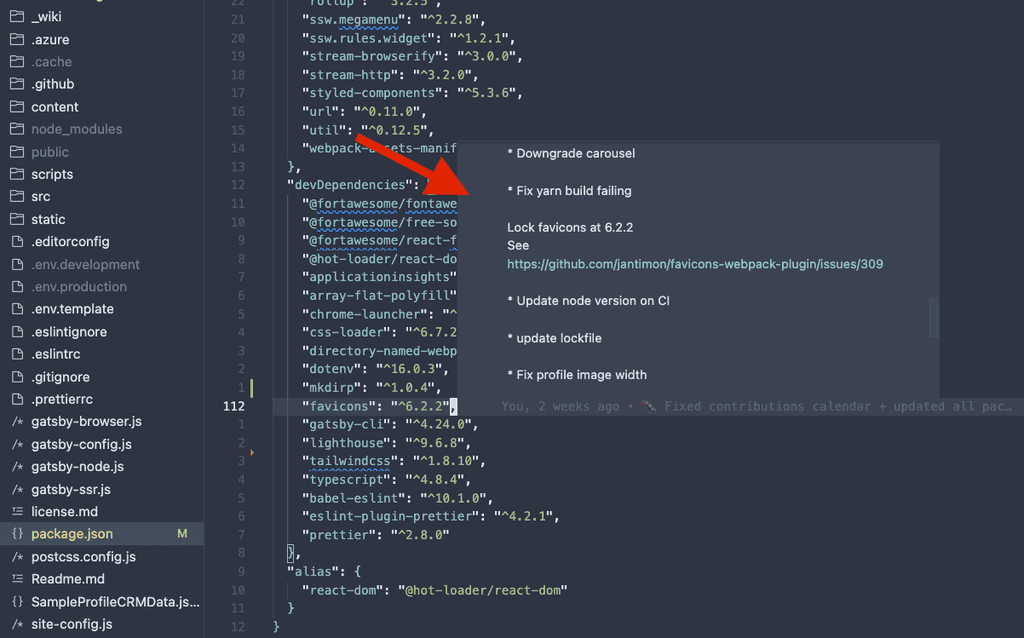Viewport: 1024px width, 638px height.
Task: Click line number 112 in the gutter
Action: (233, 406)
